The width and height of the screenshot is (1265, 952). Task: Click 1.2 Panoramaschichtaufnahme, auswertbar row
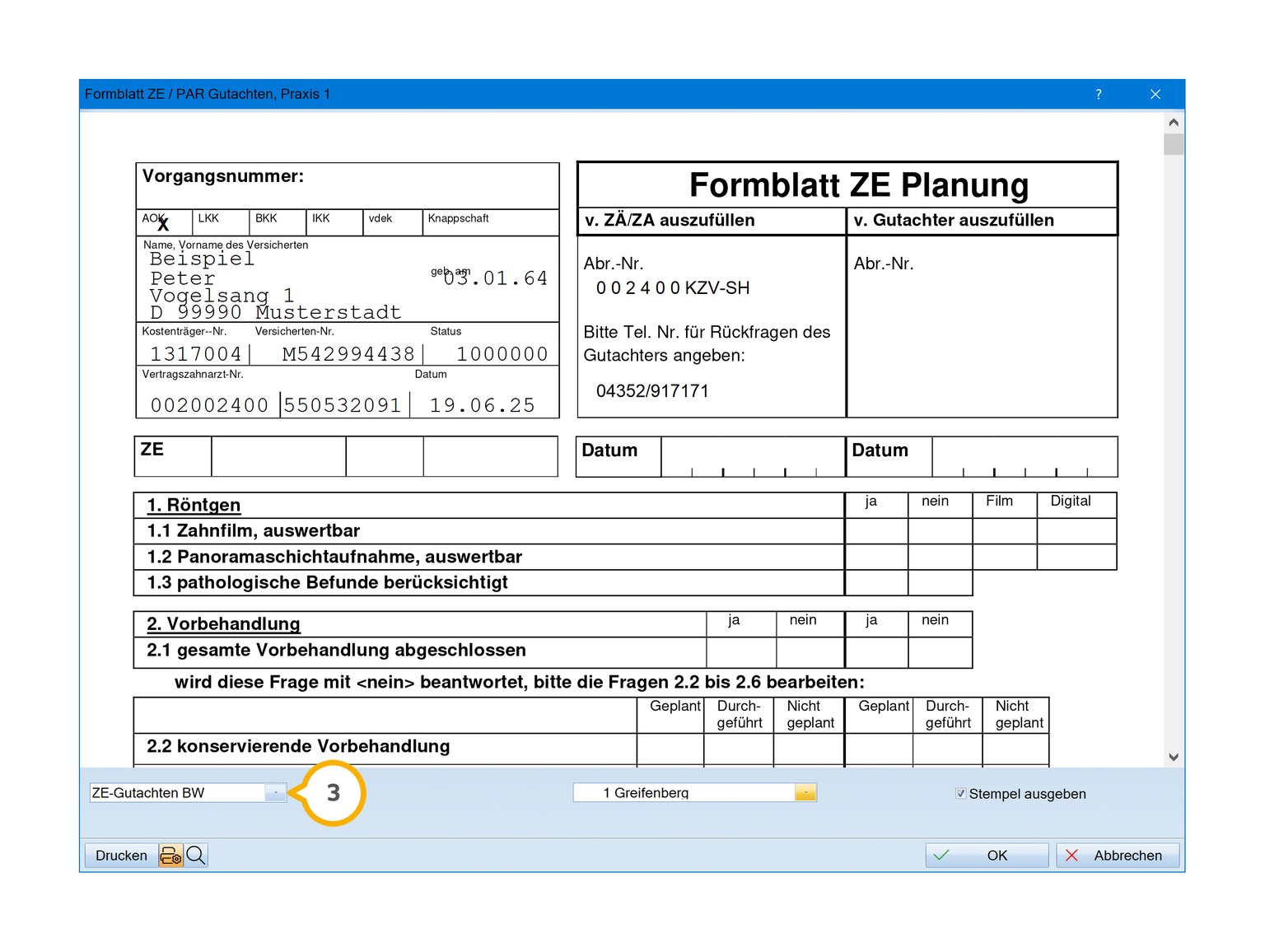coord(489,557)
